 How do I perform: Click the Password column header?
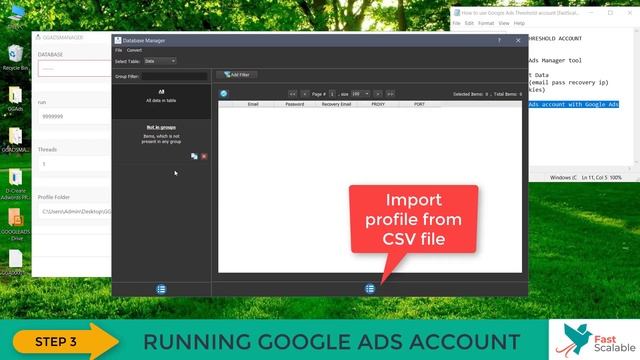tap(294, 104)
